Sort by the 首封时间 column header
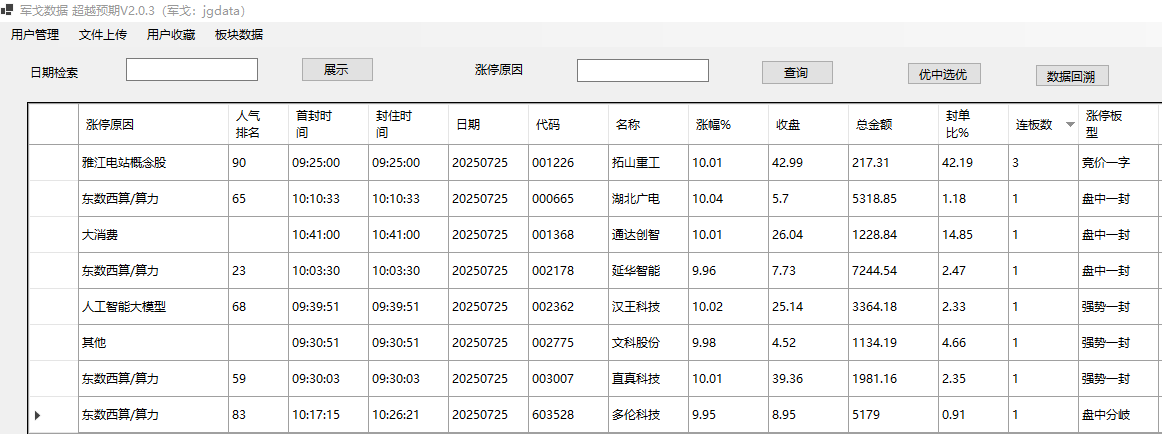Viewport: 1162px width, 434px height. coord(328,124)
